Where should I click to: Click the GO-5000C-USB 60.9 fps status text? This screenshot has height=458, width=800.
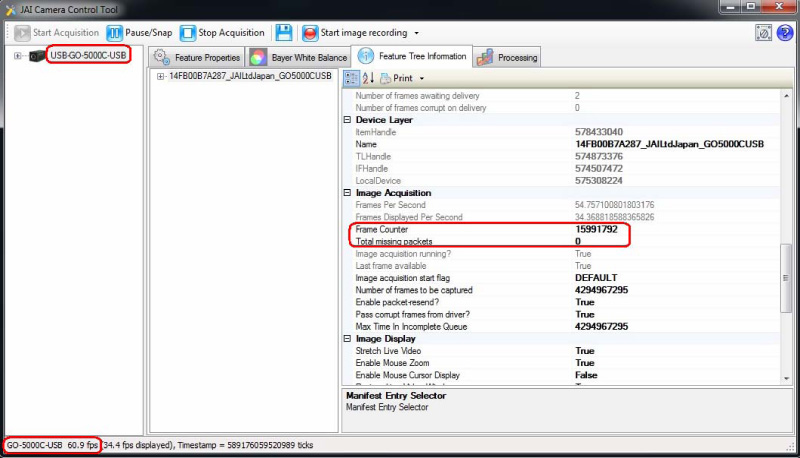click(x=52, y=445)
